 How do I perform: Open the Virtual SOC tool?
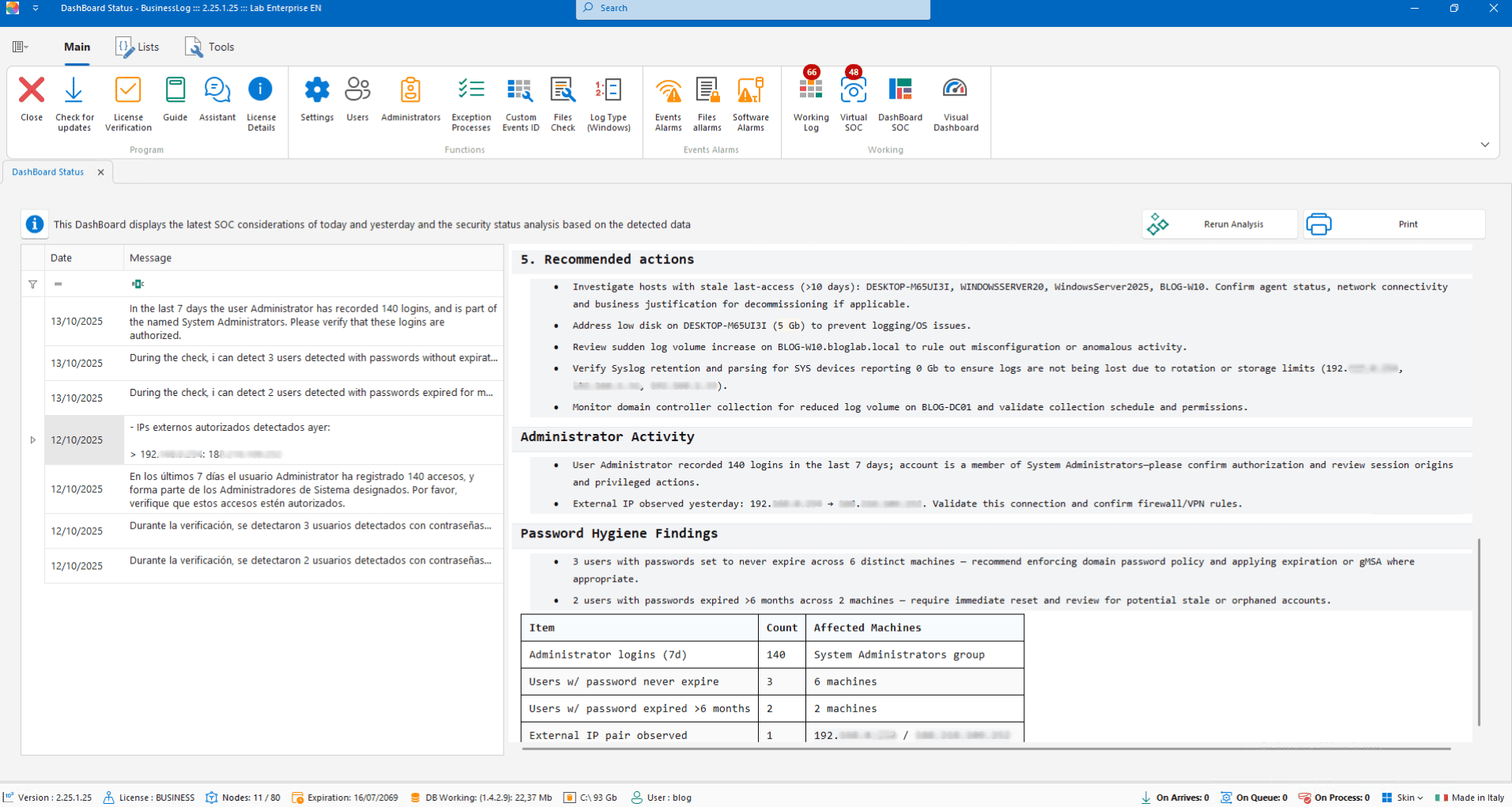(x=853, y=103)
